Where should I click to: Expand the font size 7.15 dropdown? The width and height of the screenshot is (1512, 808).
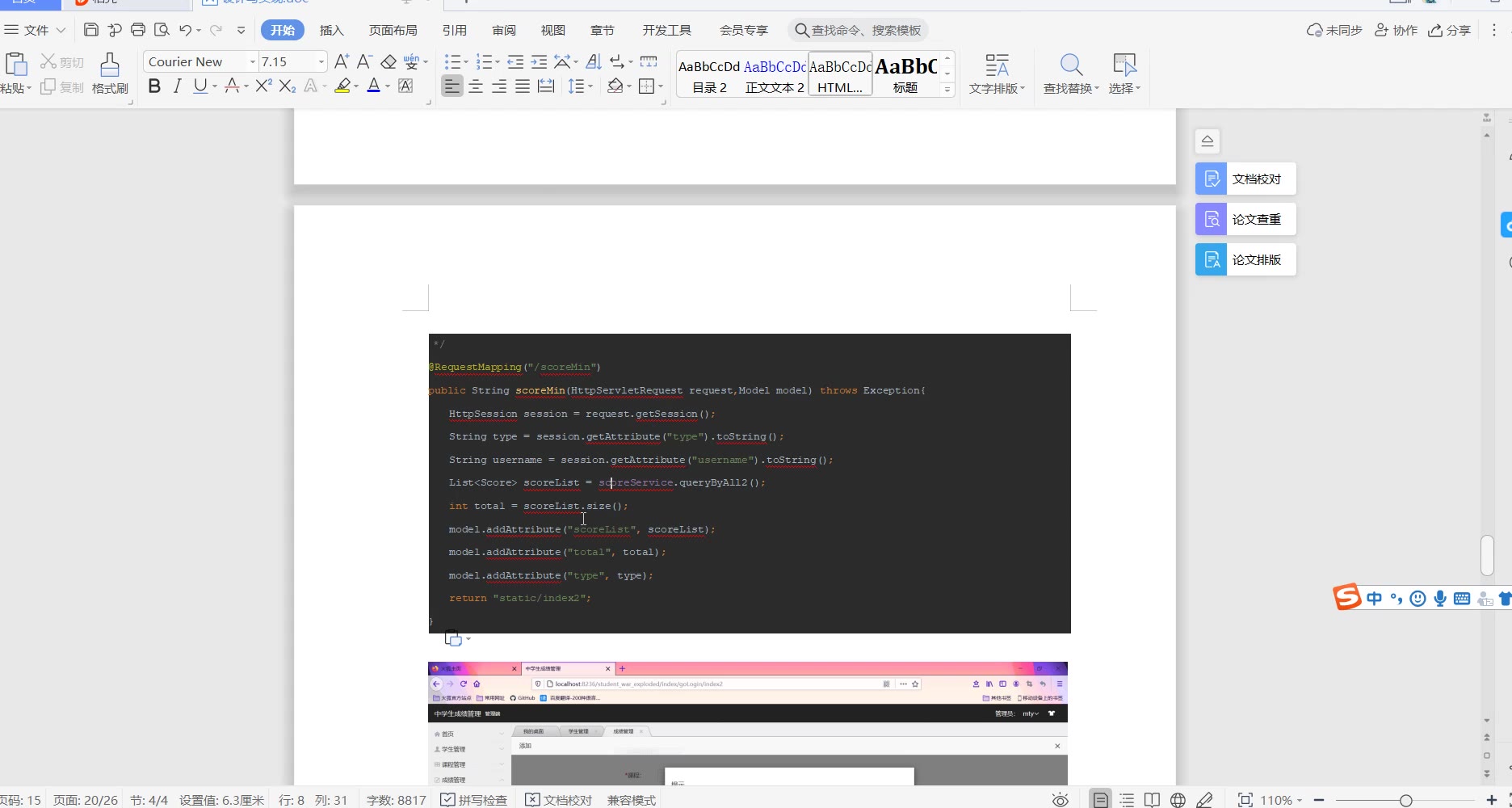(321, 62)
